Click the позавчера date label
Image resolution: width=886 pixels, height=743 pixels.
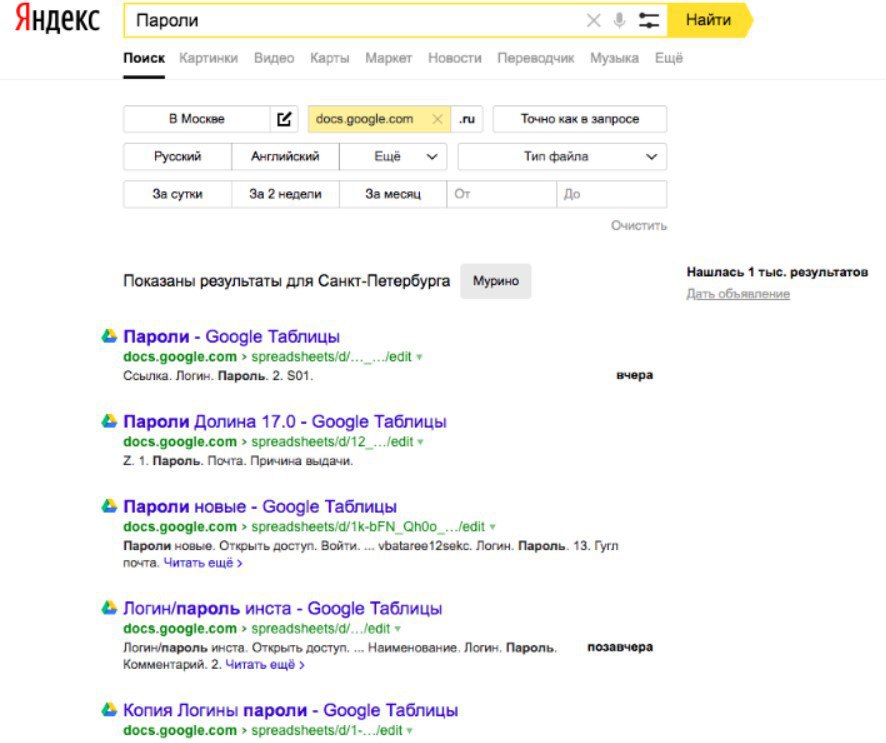620,647
